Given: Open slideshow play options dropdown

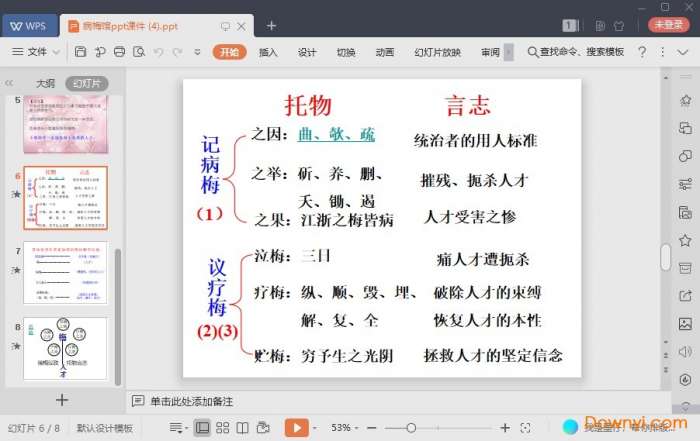Looking at the screenshot, I should pyautogui.click(x=315, y=428).
